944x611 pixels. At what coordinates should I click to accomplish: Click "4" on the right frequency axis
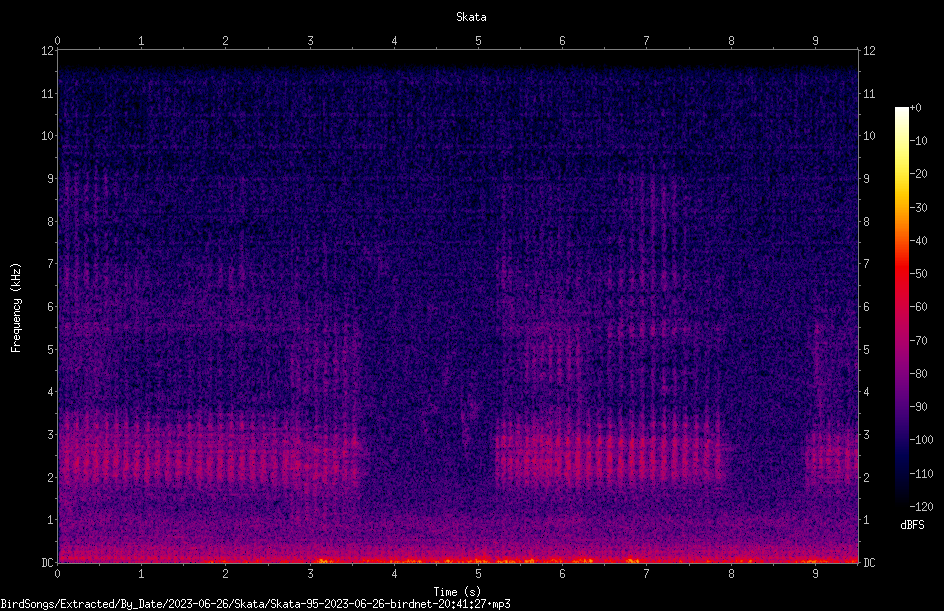[866, 392]
